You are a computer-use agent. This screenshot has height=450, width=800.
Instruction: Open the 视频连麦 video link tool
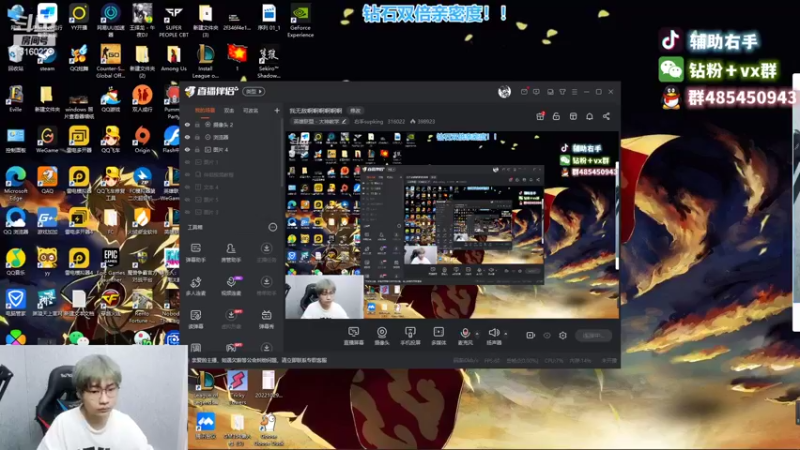pos(231,286)
